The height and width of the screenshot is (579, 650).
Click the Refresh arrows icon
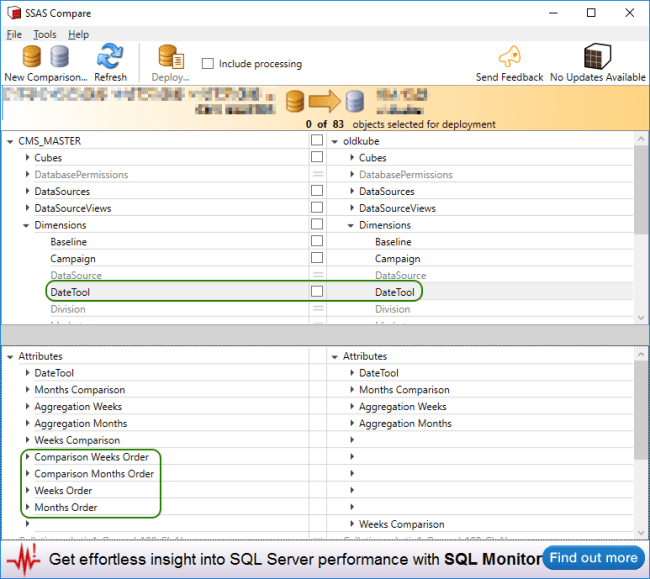(x=110, y=56)
